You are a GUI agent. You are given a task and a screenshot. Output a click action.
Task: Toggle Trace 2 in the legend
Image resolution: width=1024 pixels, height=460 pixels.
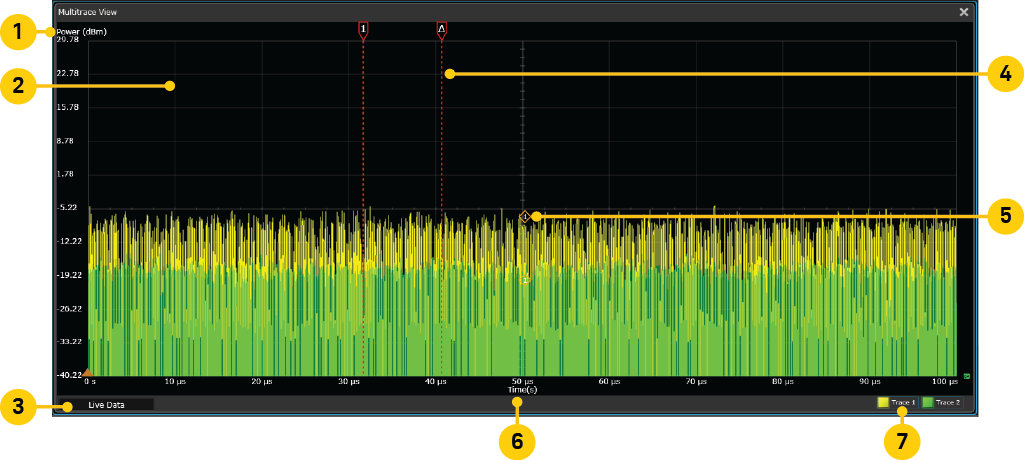pos(947,402)
